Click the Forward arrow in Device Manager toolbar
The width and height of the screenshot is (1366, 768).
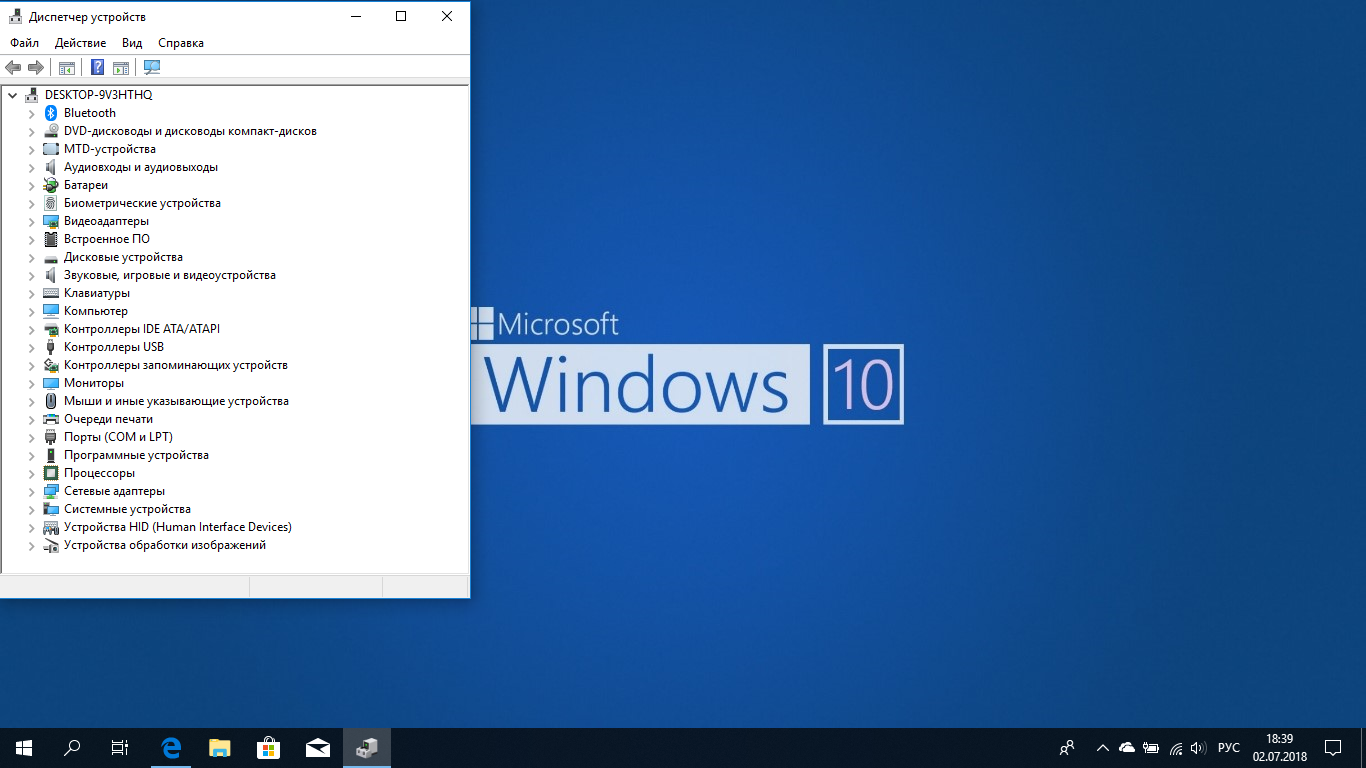pos(36,67)
